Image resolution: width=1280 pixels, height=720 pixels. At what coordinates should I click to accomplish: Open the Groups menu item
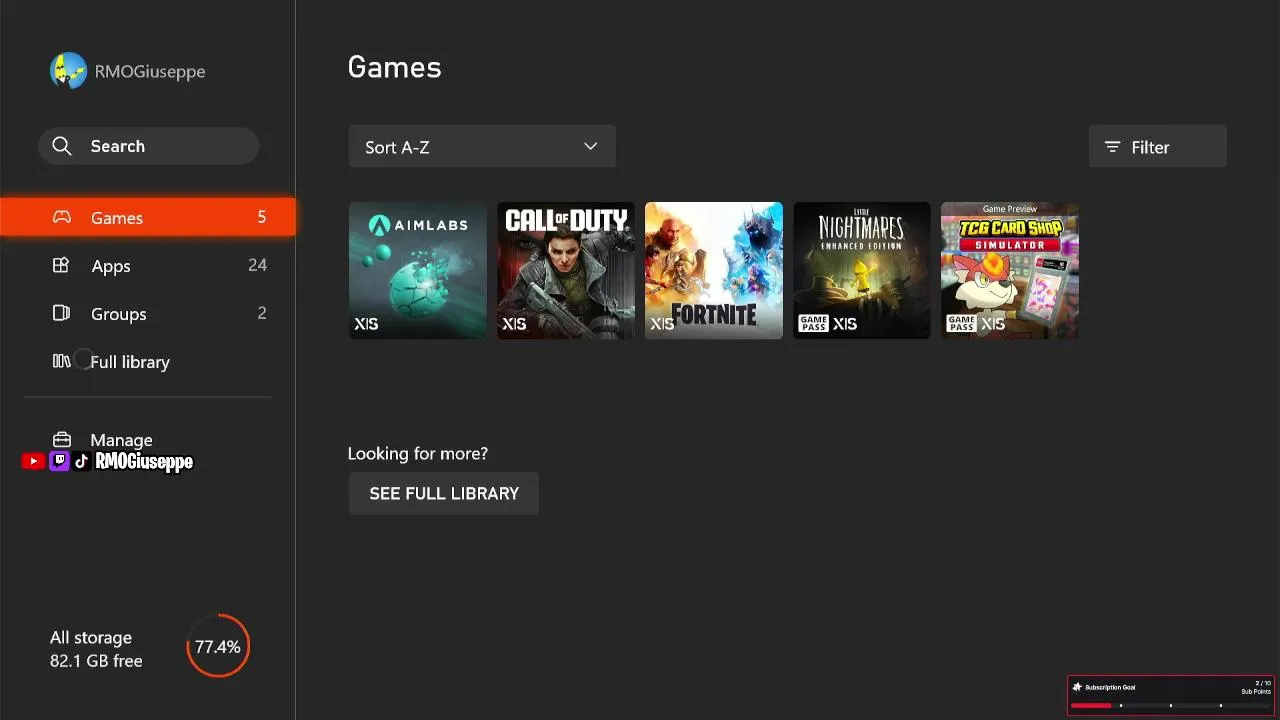[148, 313]
